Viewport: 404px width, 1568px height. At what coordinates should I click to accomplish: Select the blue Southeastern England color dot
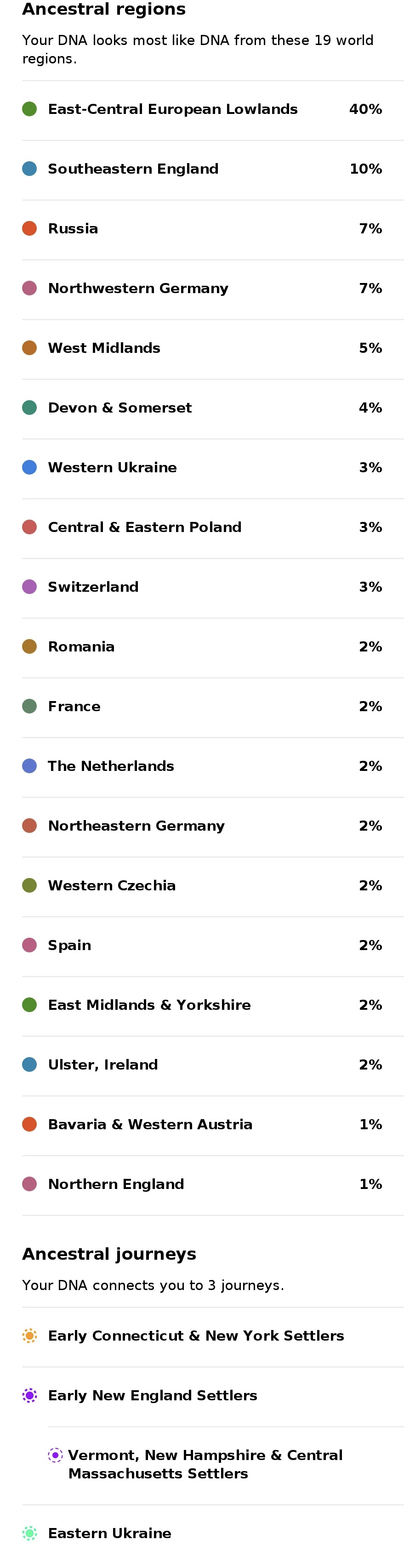(29, 169)
